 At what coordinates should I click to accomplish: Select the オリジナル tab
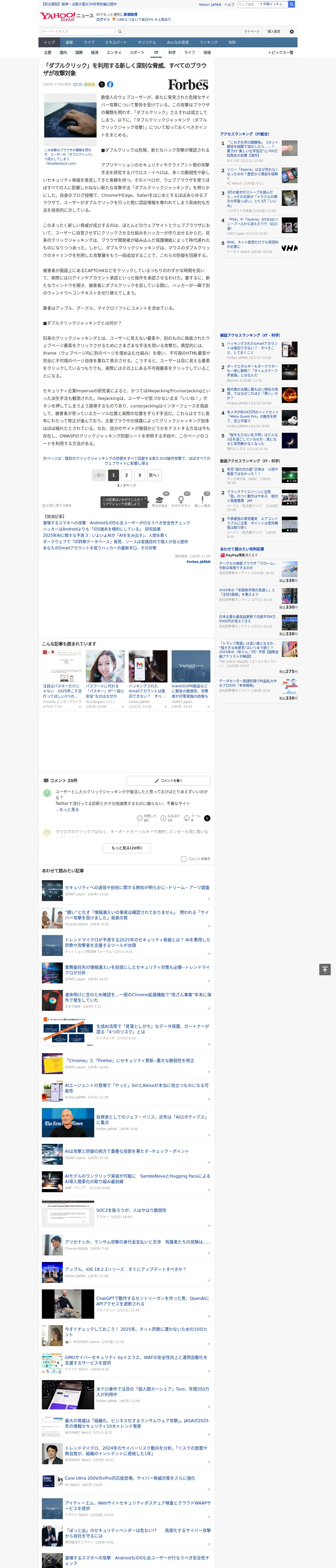pos(147,43)
